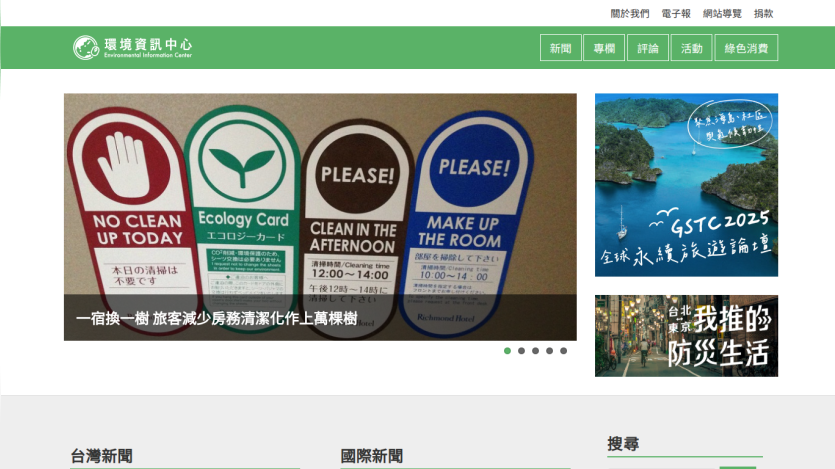Go to 關於我們 link
835x469 pixels.
[x=630, y=14]
